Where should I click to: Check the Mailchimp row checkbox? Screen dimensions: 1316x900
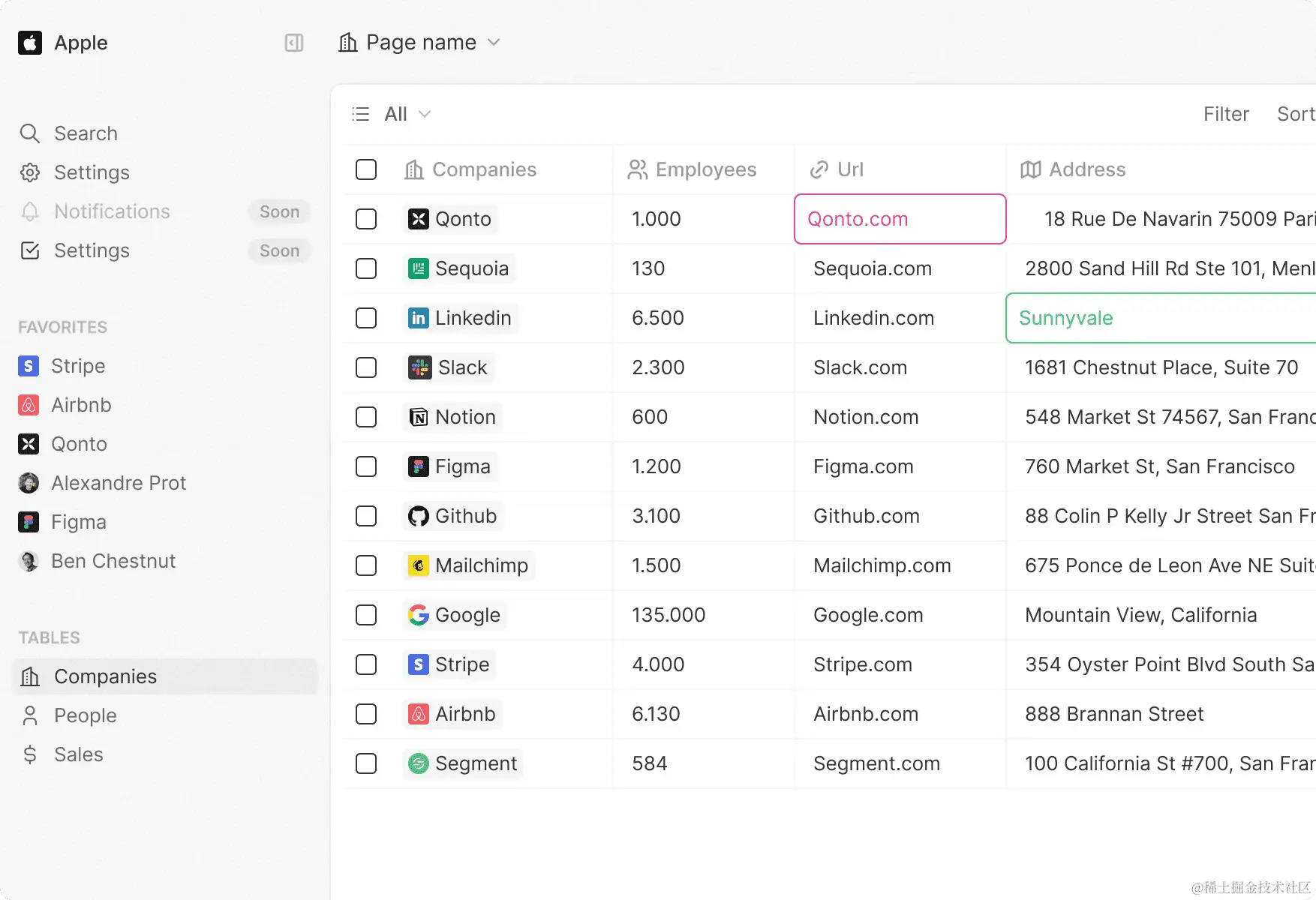click(366, 565)
